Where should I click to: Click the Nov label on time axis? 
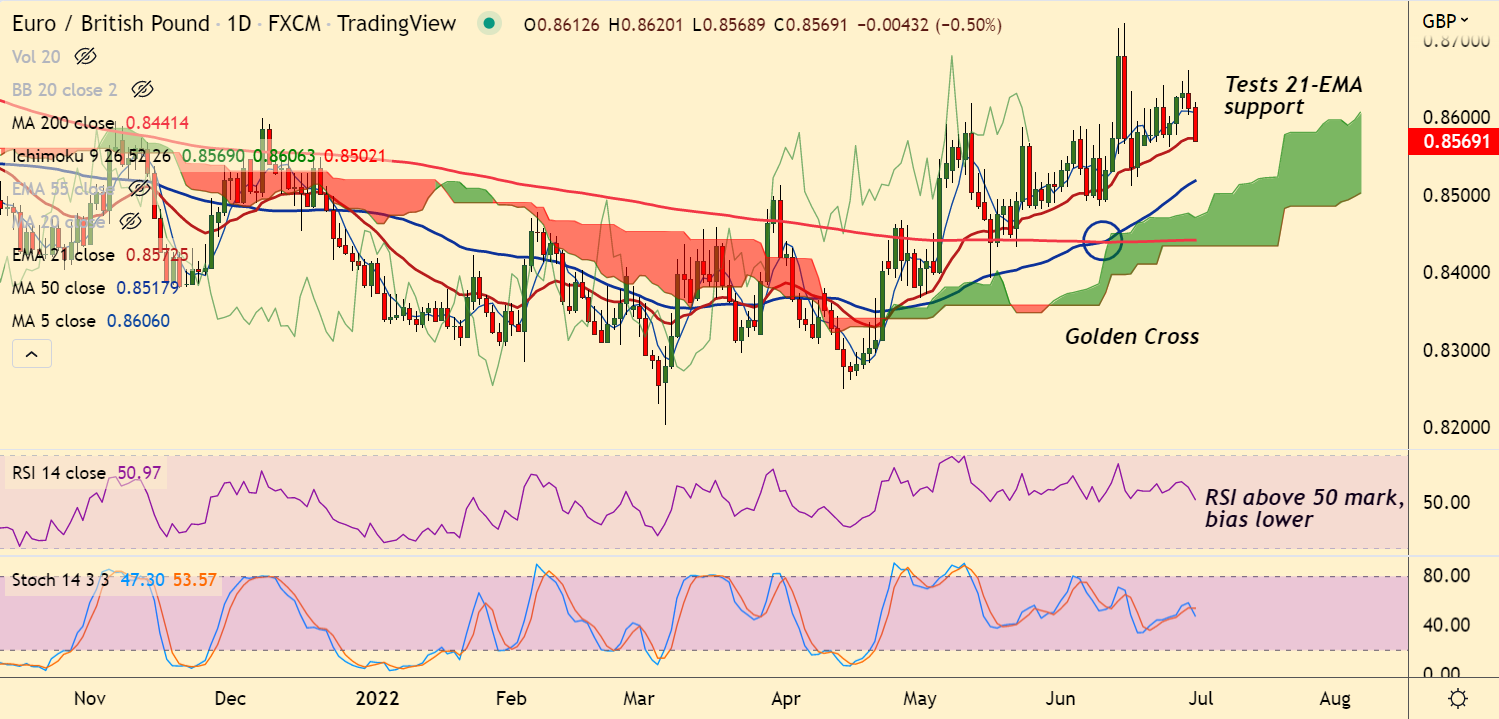[x=89, y=697]
